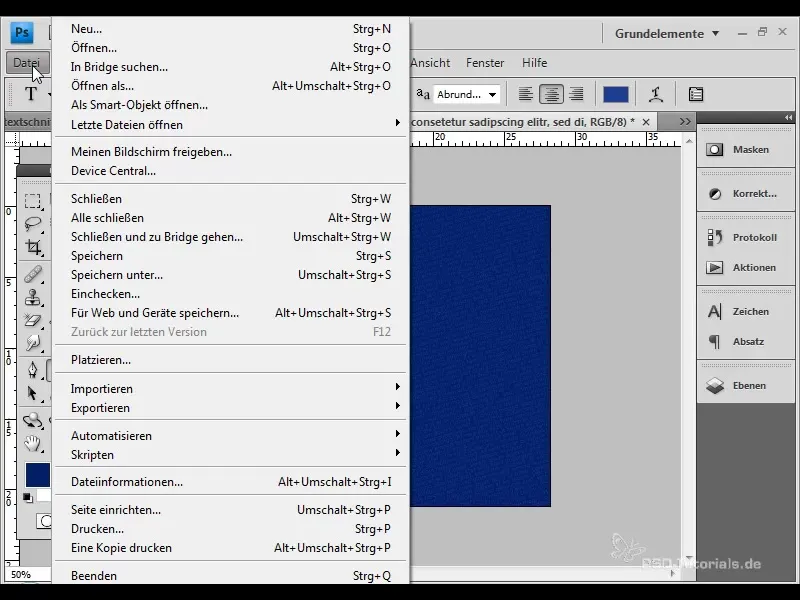The height and width of the screenshot is (600, 800).
Task: Select the Hand tool
Action: (x=33, y=443)
